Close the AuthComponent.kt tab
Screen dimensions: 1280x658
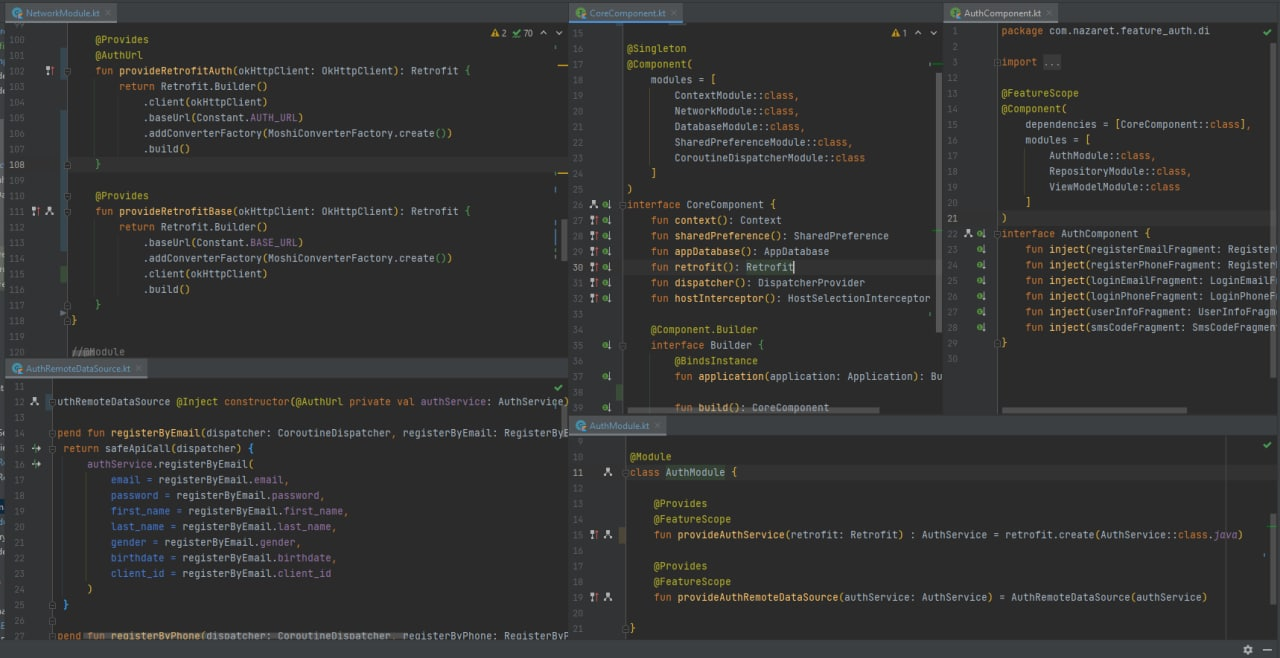click(x=1049, y=13)
